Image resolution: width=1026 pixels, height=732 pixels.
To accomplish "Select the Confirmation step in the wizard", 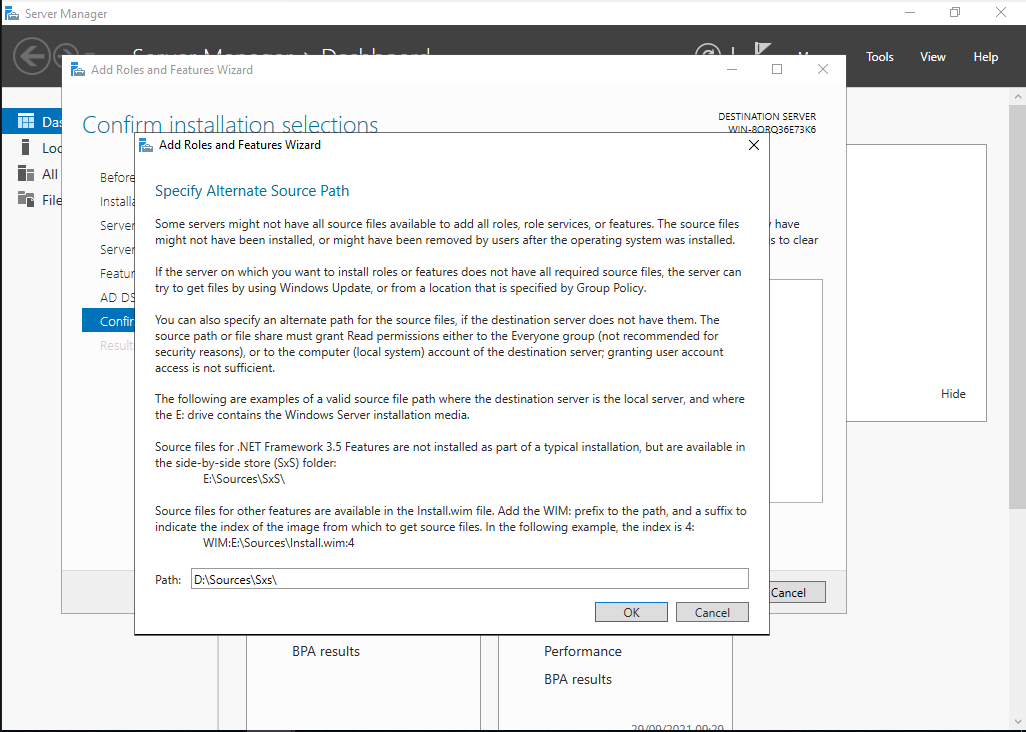I will (109, 321).
